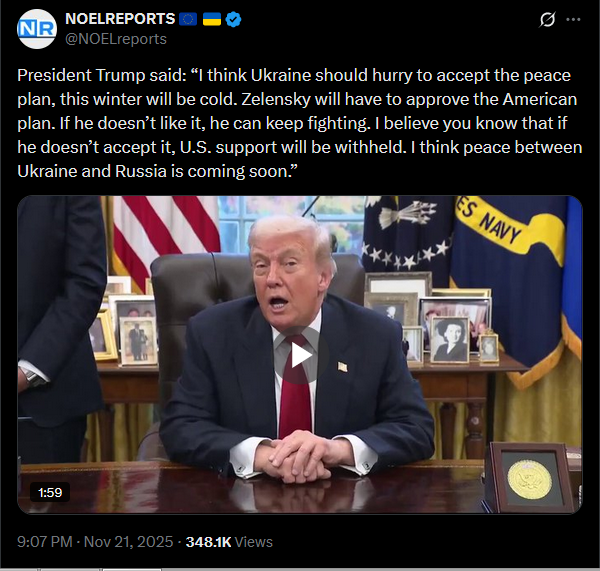This screenshot has height=571, width=600.
Task: Open the 9:07 PM post timestamp
Action: [45, 542]
